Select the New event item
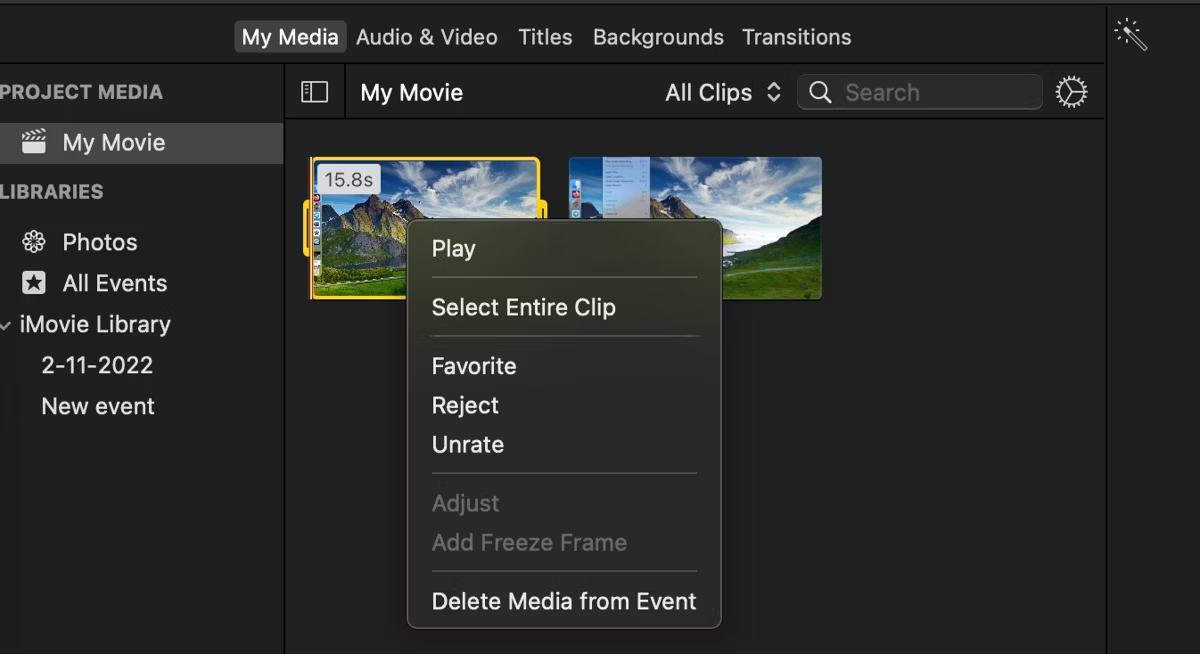Viewport: 1200px width, 654px height. [98, 406]
